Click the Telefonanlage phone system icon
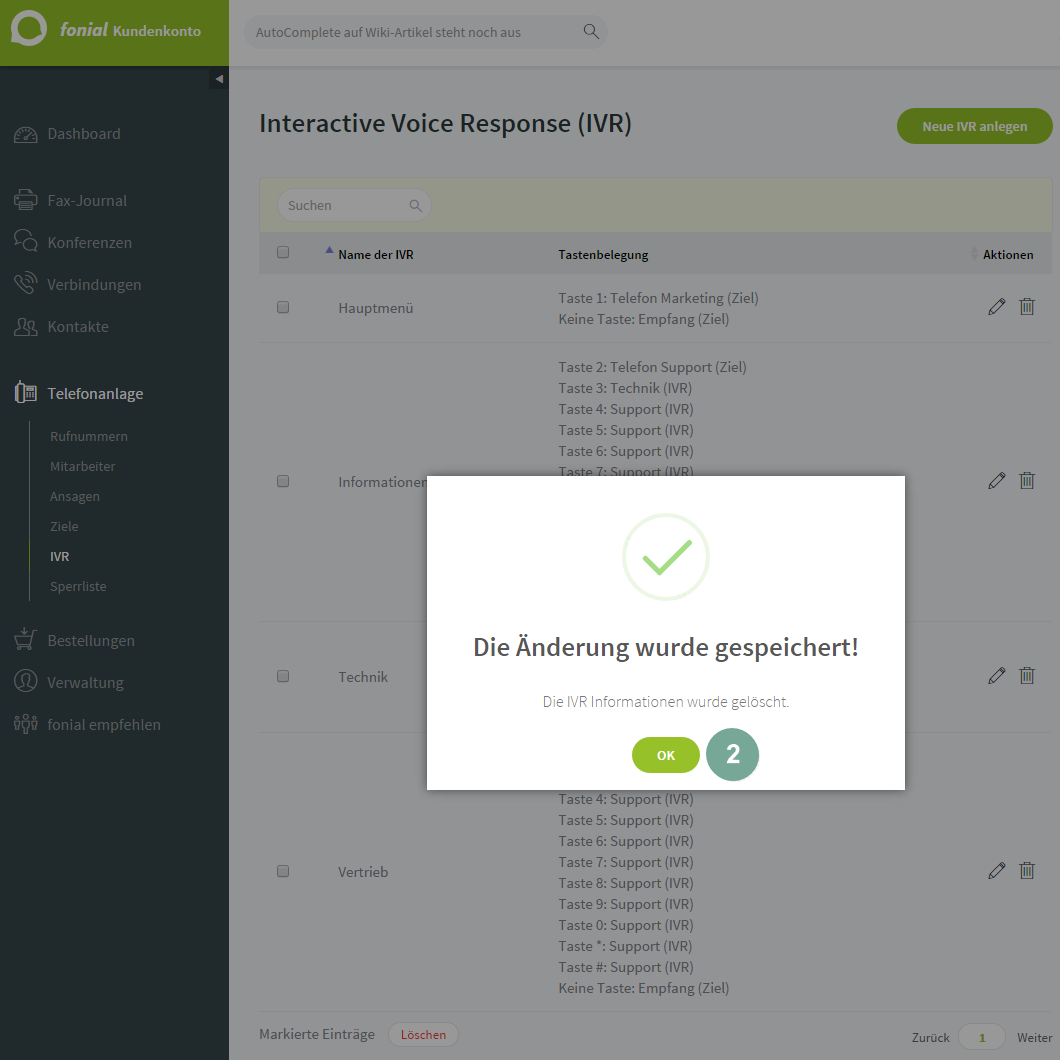 click(x=26, y=392)
